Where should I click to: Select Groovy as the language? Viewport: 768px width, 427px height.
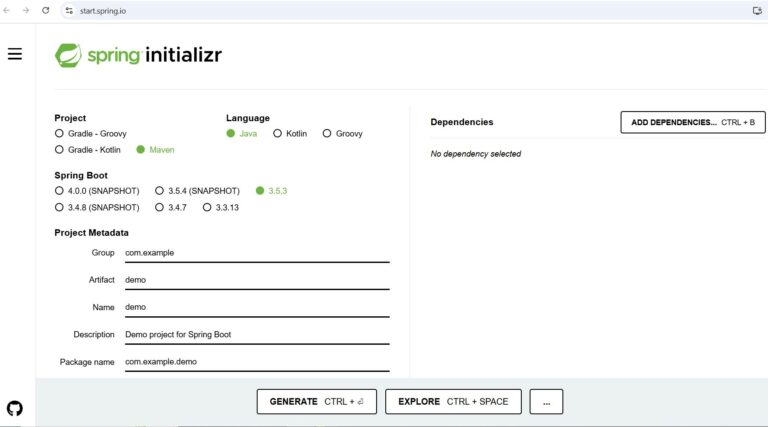(x=327, y=133)
